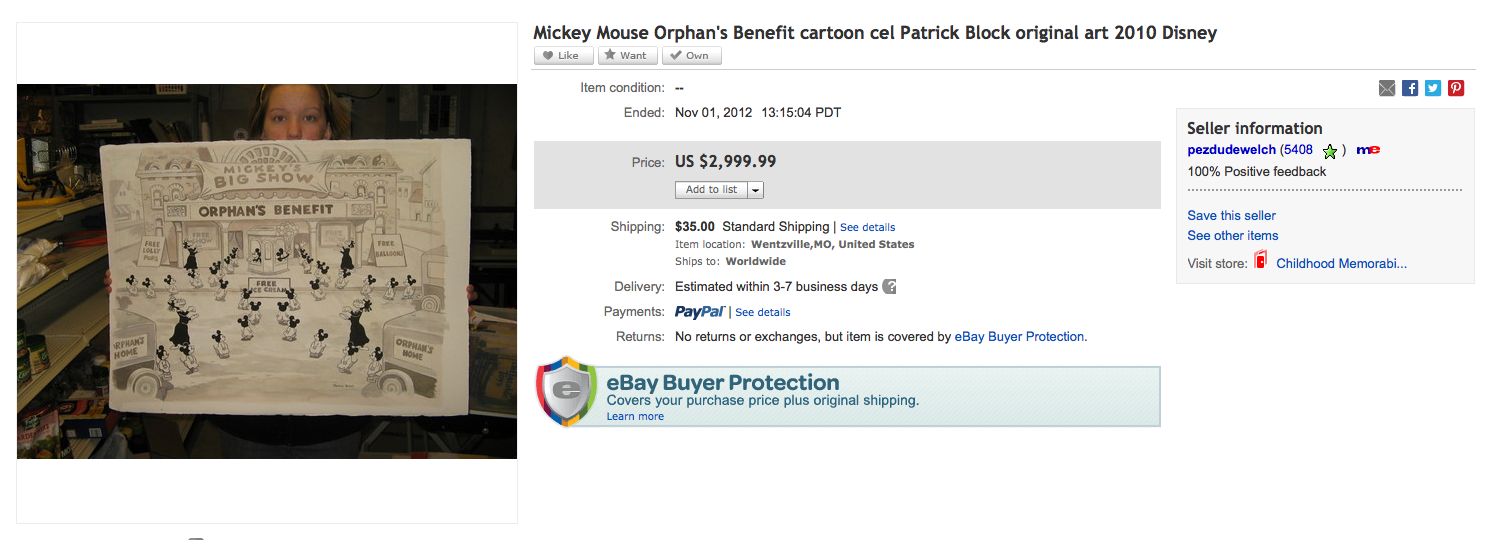This screenshot has height=540, width=1502.
Task: Open the seller's red 'me' page icon
Action: click(1368, 150)
